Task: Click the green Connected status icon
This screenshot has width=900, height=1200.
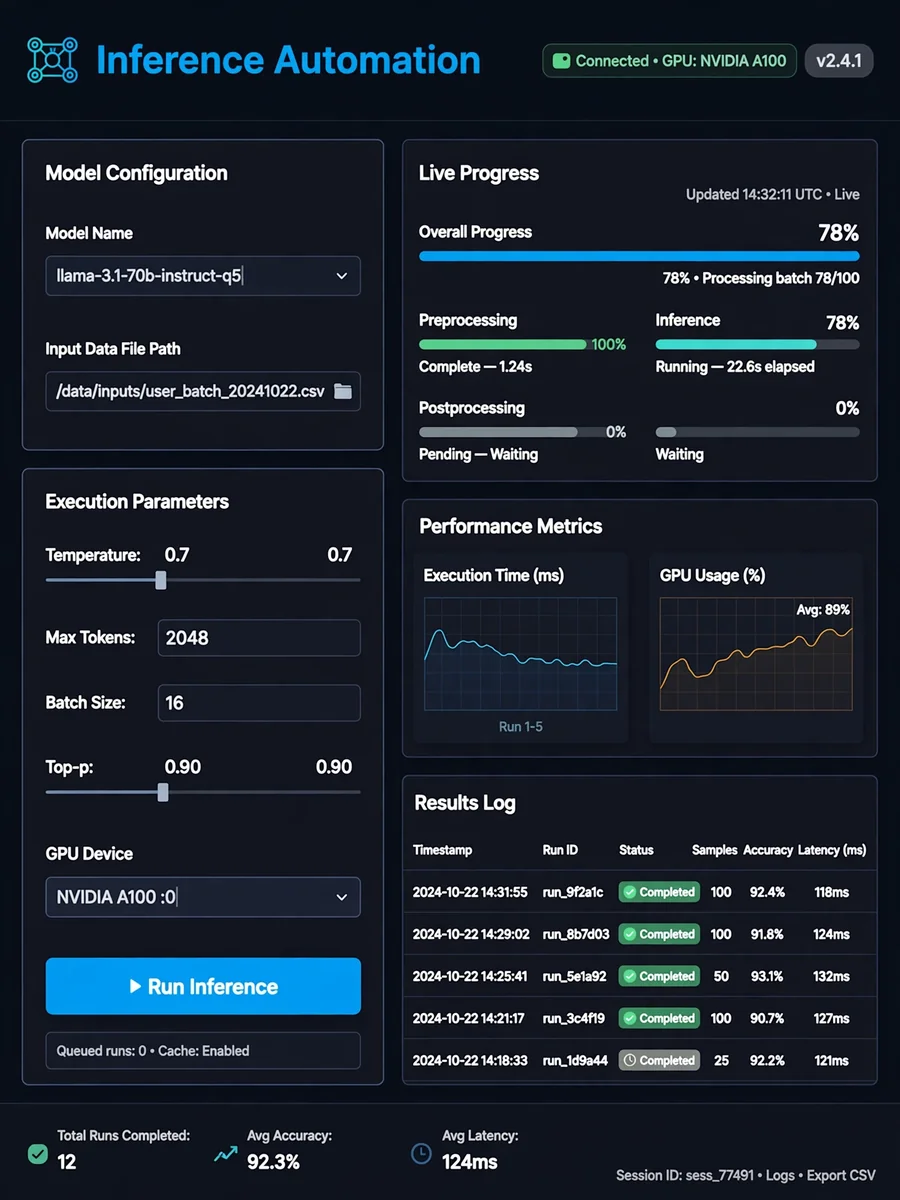Action: (561, 61)
